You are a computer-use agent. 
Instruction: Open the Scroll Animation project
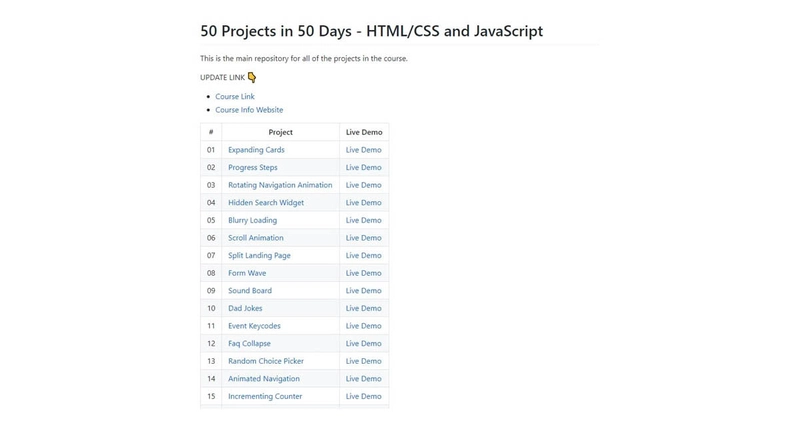coord(255,238)
